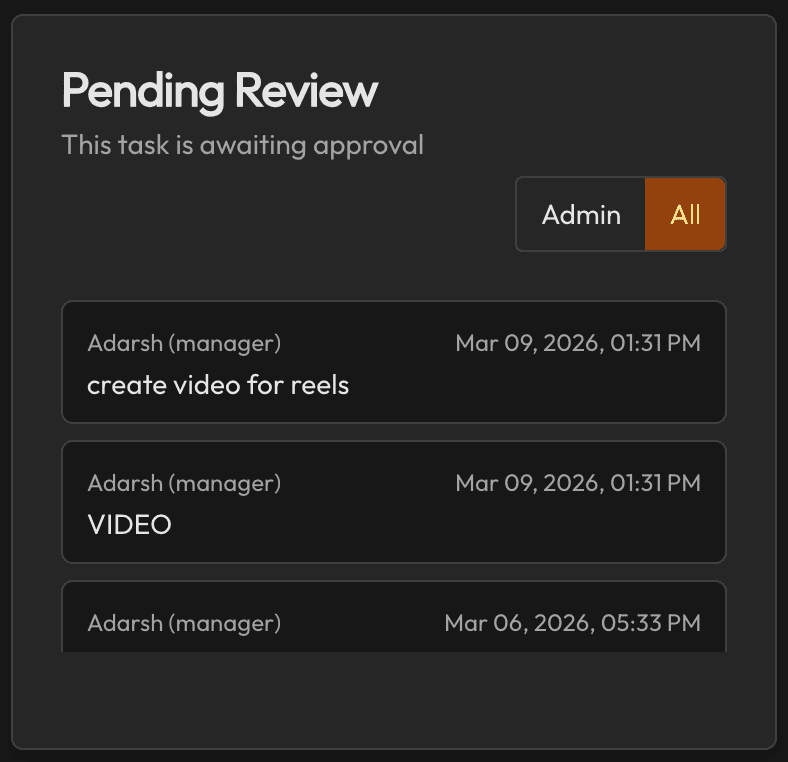Click the Pending Review heading
This screenshot has width=788, height=762.
pos(220,91)
